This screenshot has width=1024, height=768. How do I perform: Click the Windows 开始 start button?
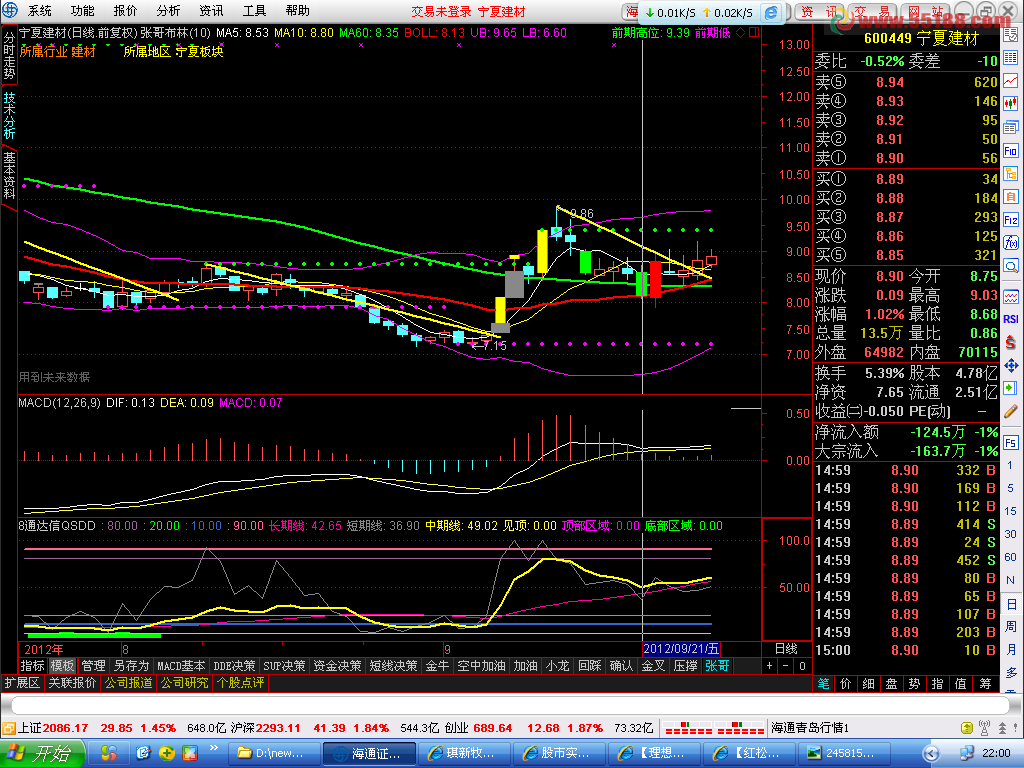click(42, 753)
